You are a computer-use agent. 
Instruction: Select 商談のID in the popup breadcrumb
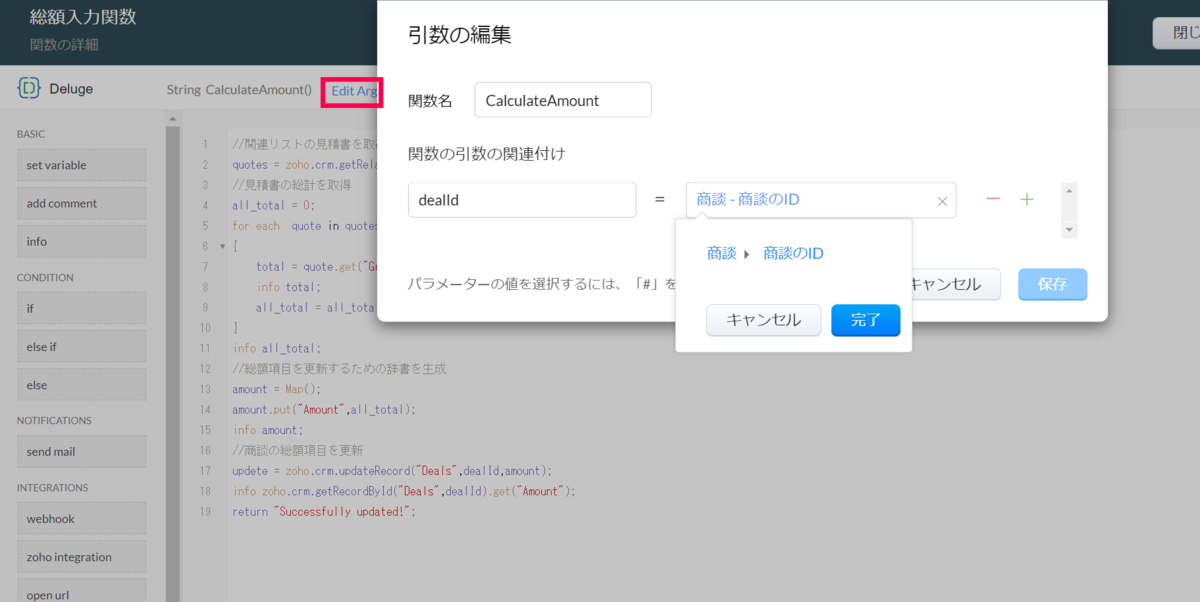point(793,253)
